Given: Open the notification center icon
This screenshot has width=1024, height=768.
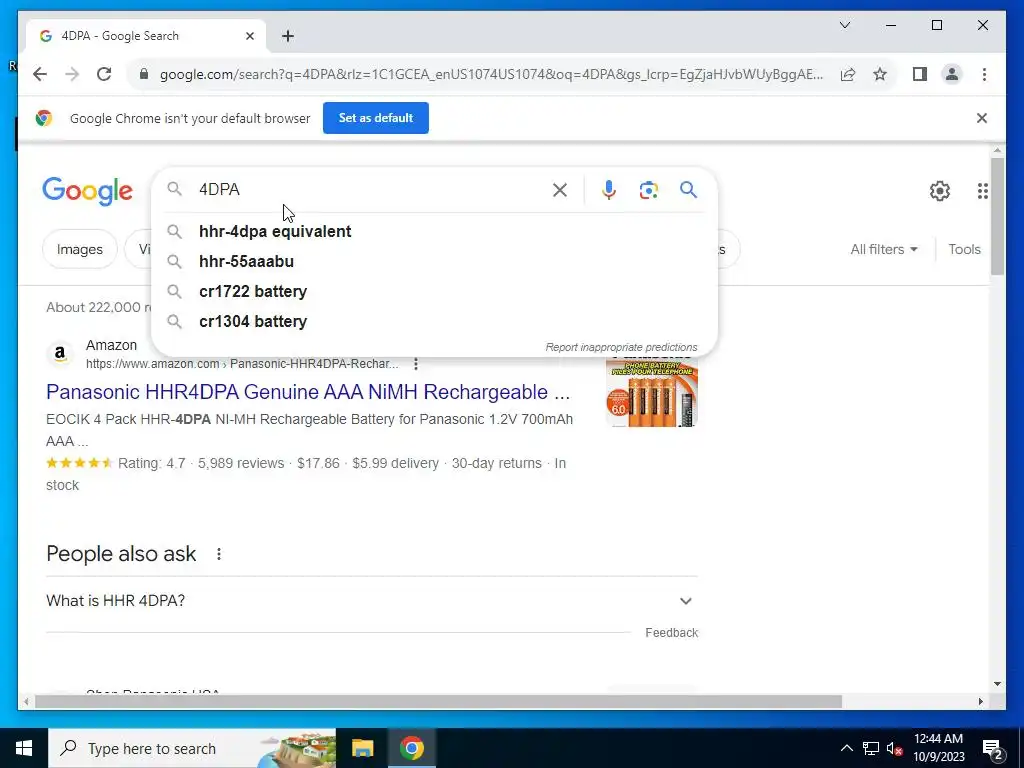Looking at the screenshot, I should (x=993, y=749).
